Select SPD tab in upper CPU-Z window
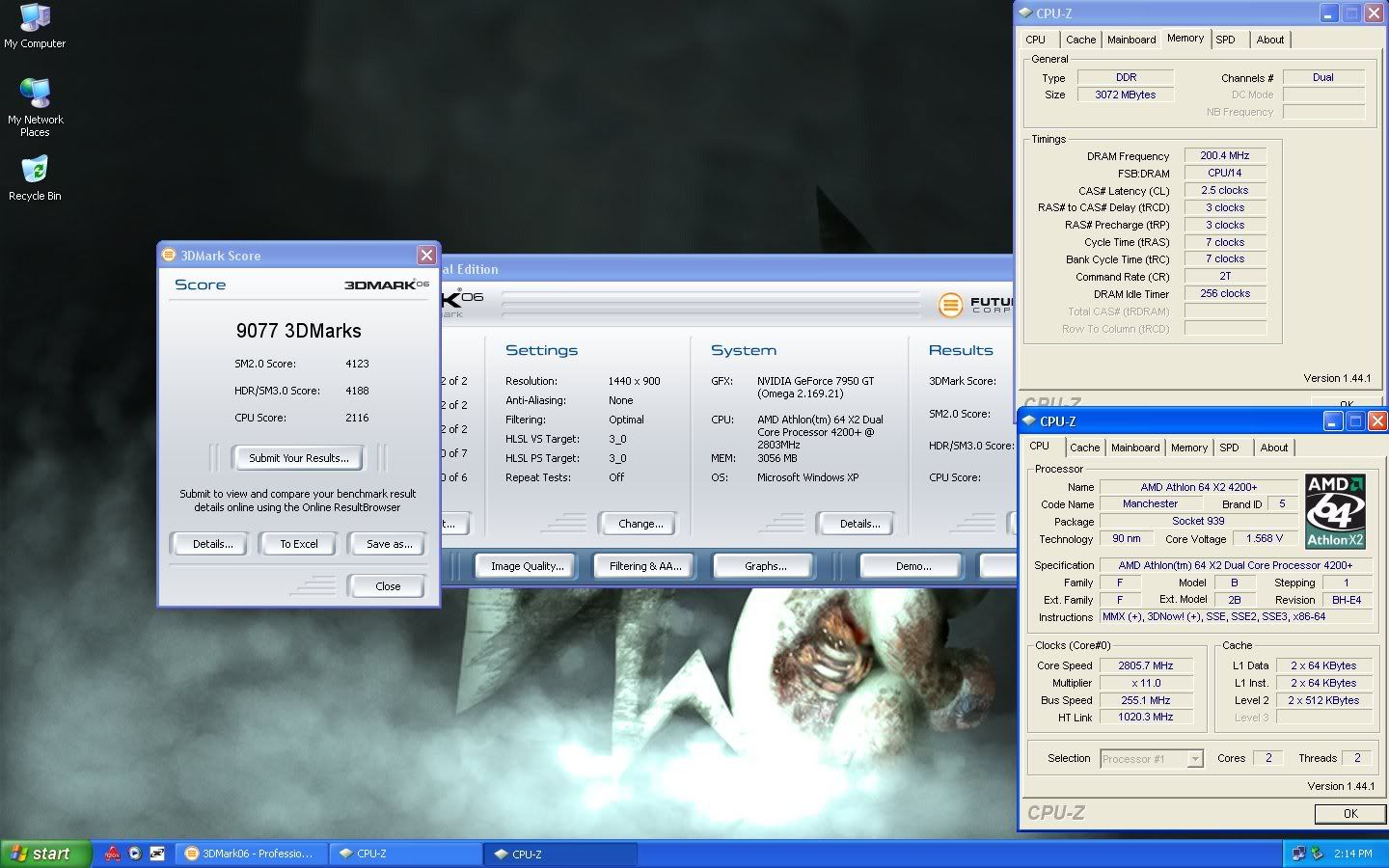 (1225, 40)
